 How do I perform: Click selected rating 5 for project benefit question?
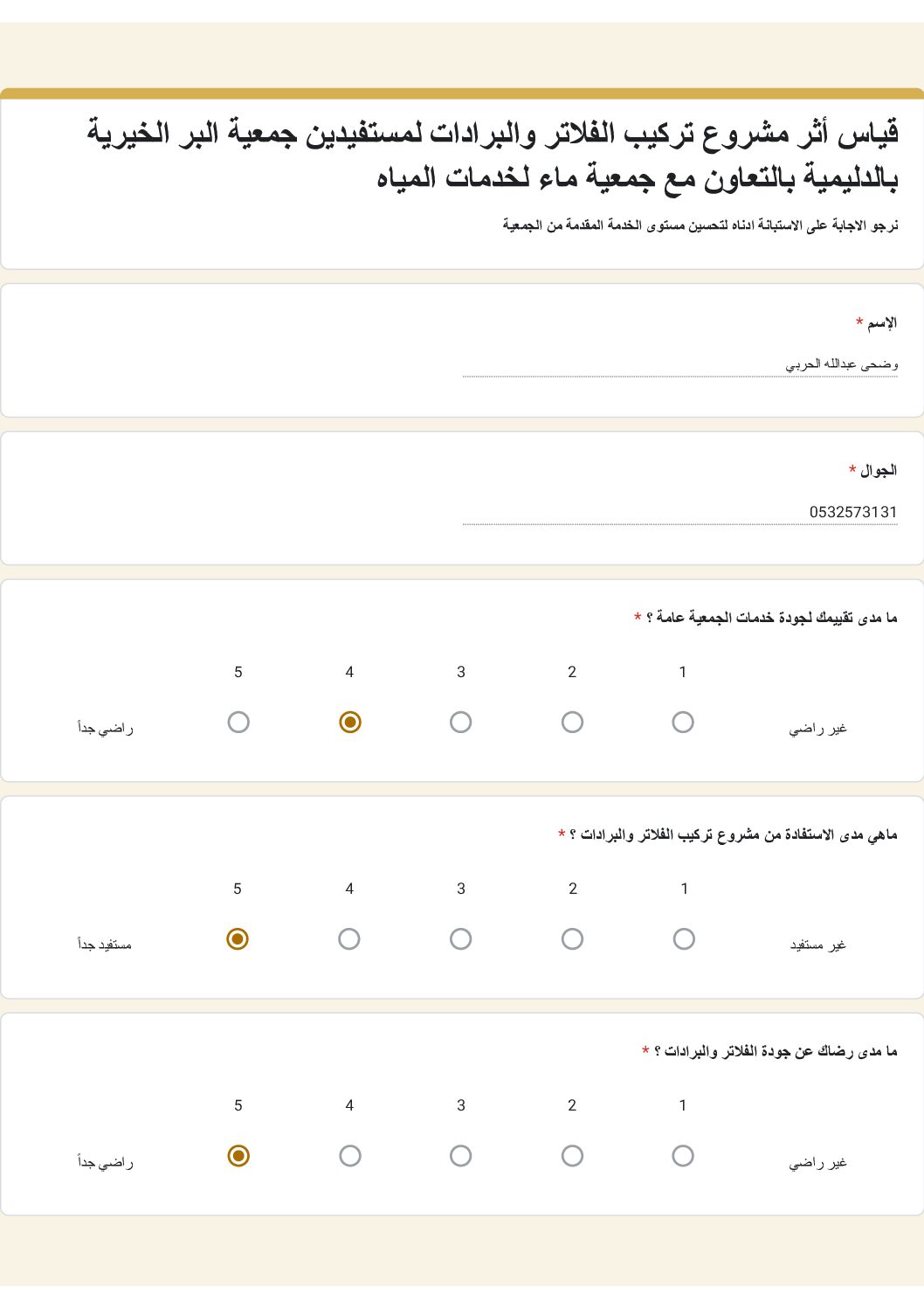point(238,939)
